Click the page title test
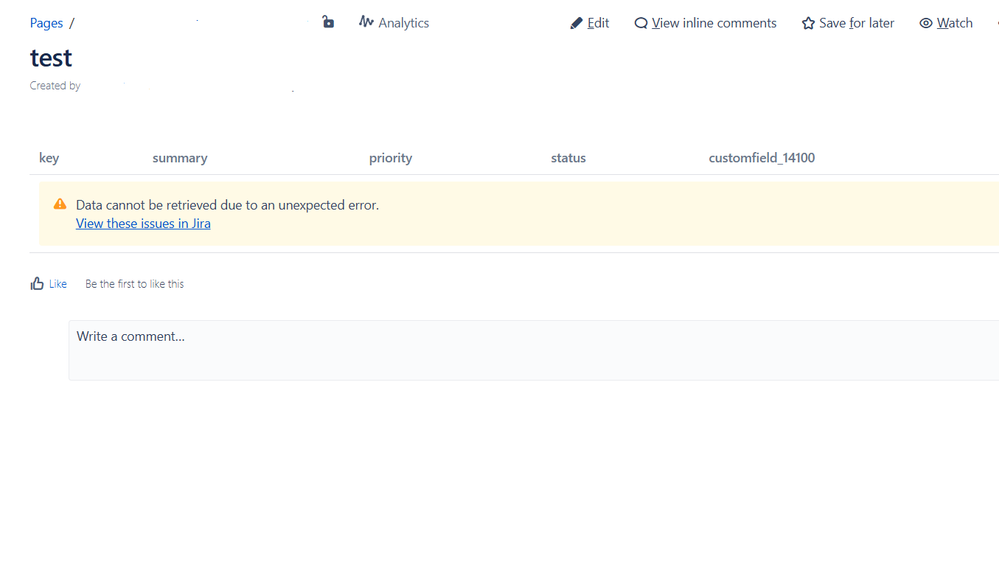 (51, 58)
